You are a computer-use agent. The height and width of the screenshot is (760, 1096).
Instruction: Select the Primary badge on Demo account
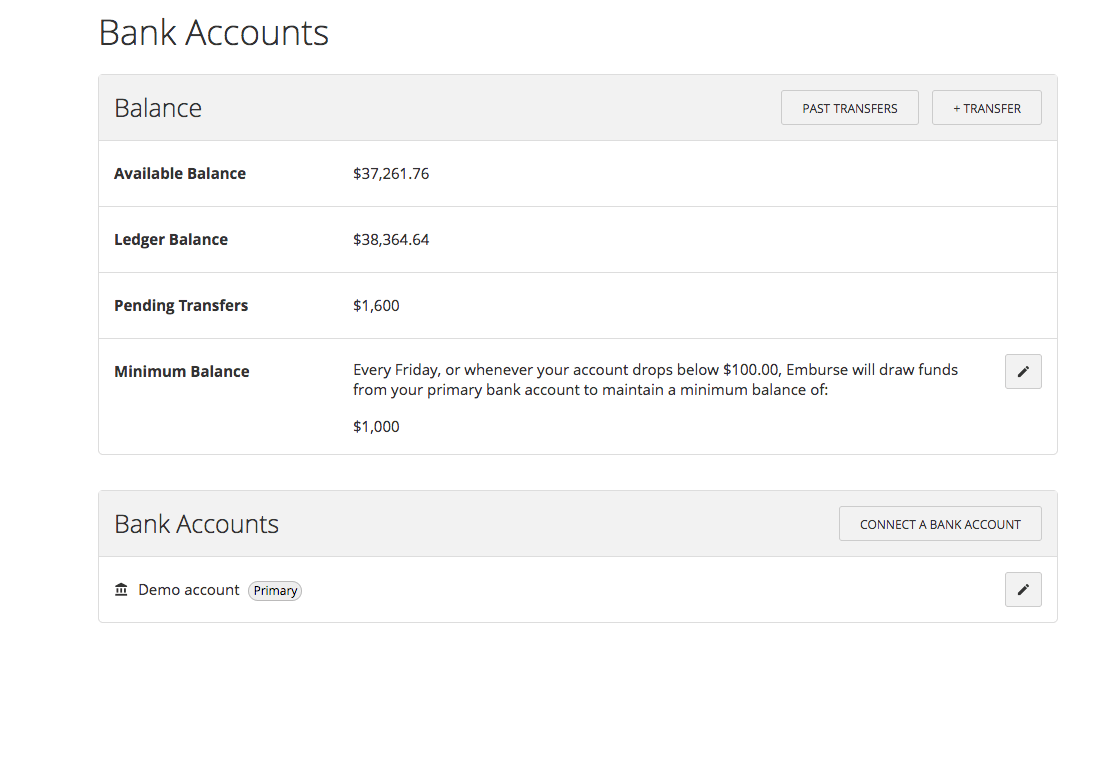(275, 590)
